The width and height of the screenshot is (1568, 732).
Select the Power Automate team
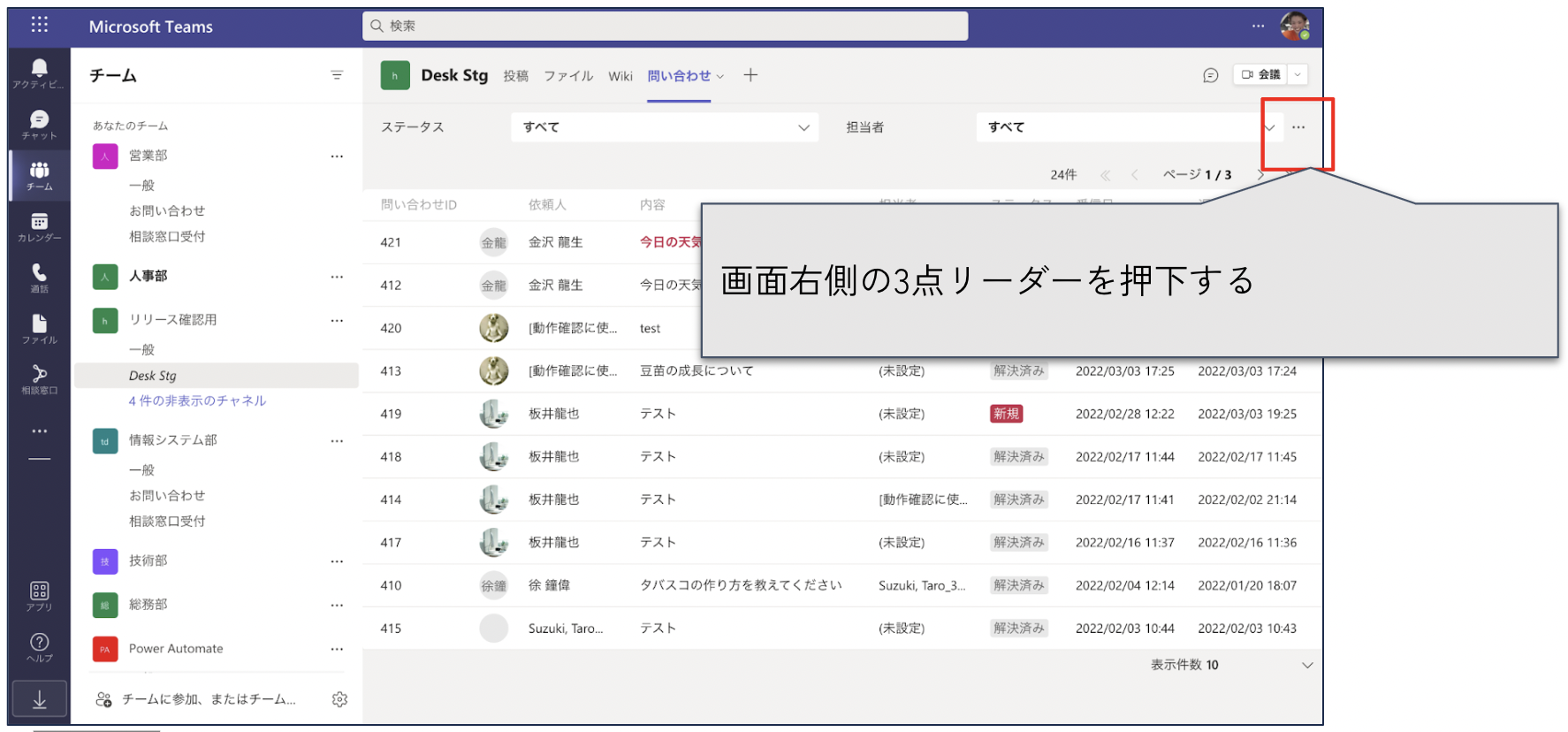pos(176,649)
